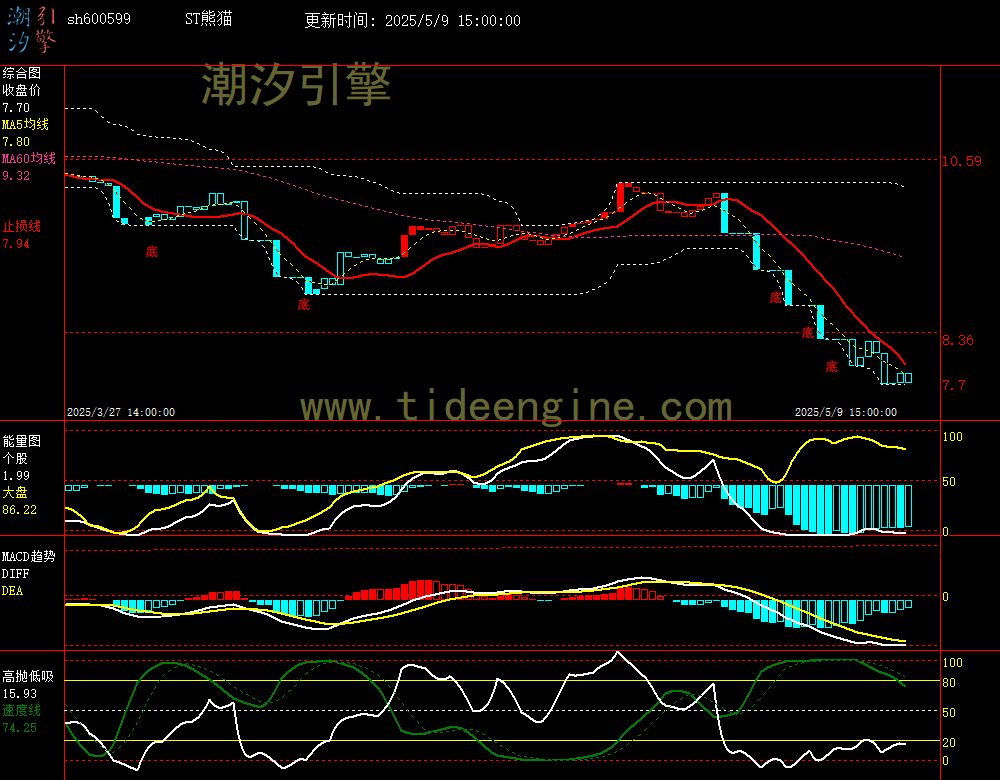This screenshot has width=1000, height=780.
Task: Click the 0 axis label in MACD panel
Action: [946, 596]
